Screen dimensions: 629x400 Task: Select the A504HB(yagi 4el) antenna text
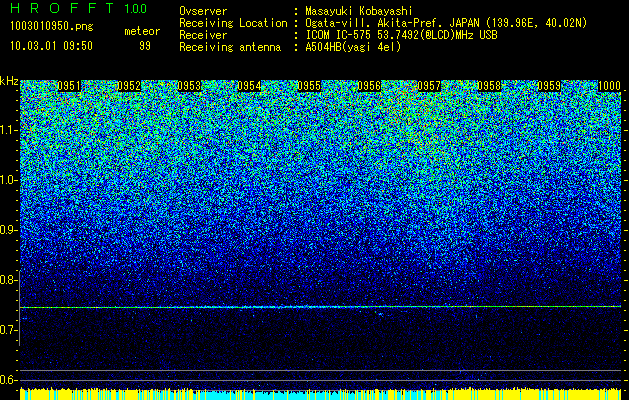(x=353, y=47)
